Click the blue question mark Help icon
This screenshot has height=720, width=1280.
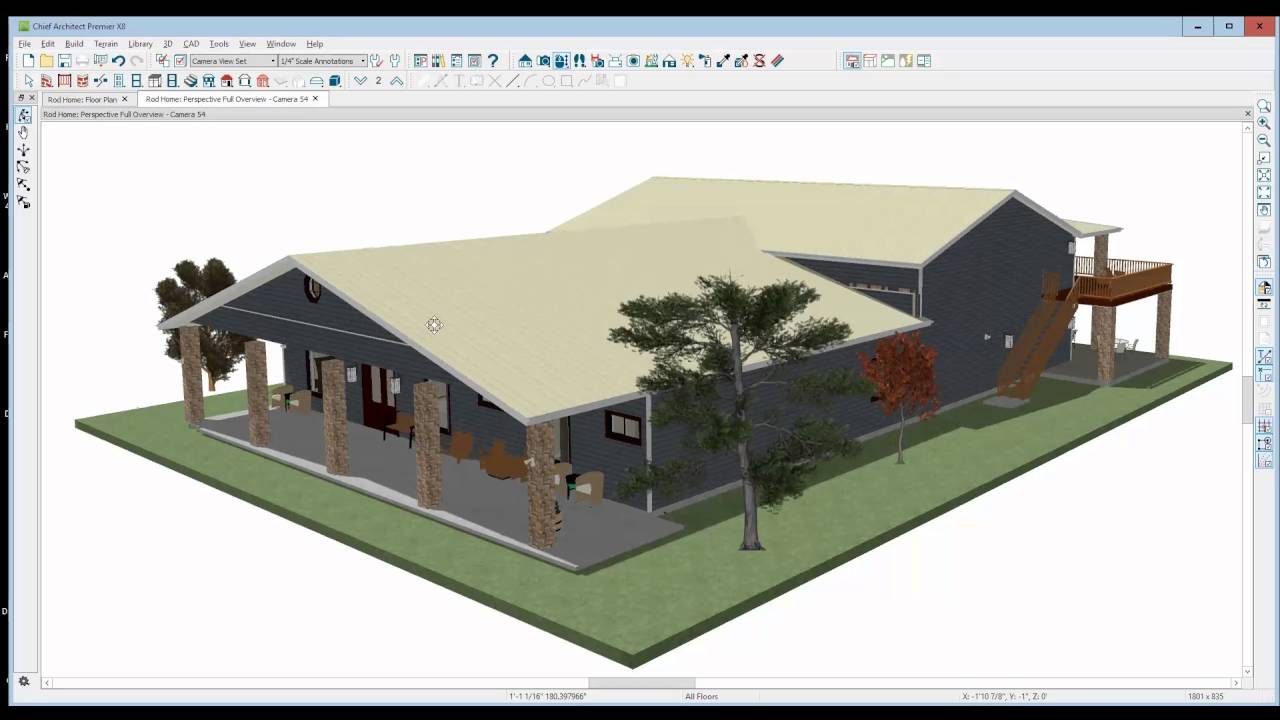tap(493, 61)
